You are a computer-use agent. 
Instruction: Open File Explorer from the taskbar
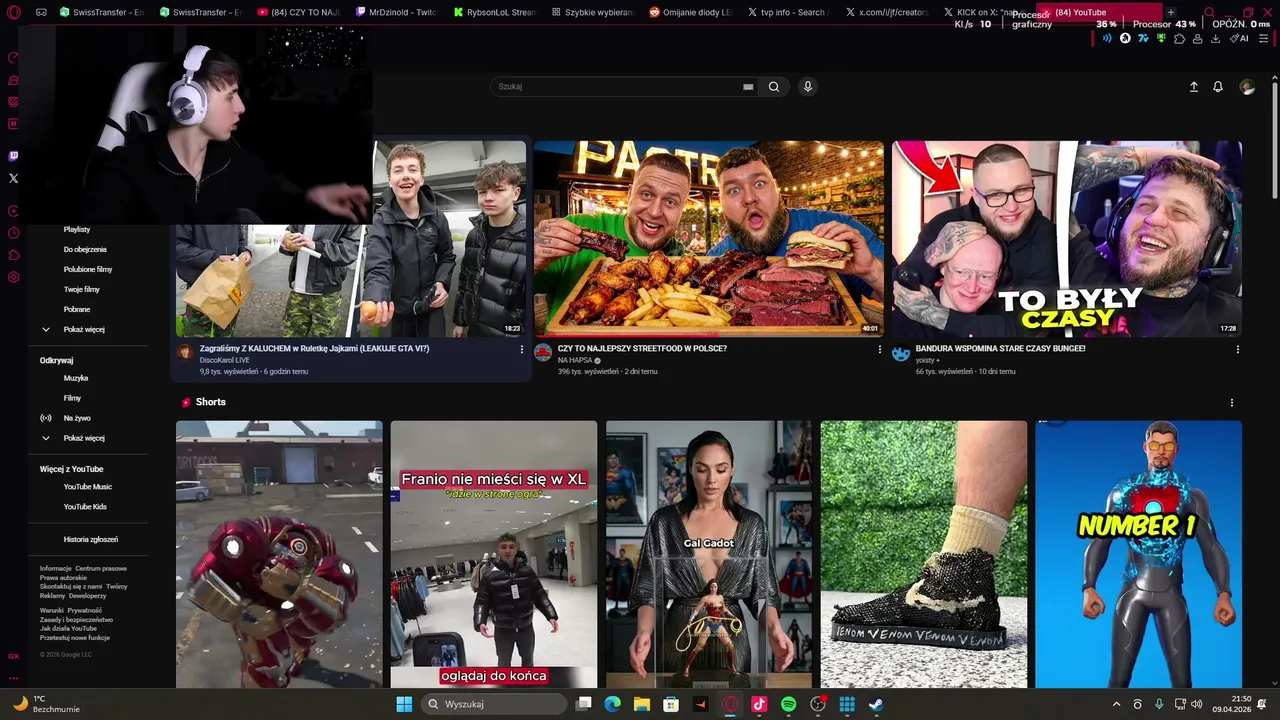[x=642, y=704]
